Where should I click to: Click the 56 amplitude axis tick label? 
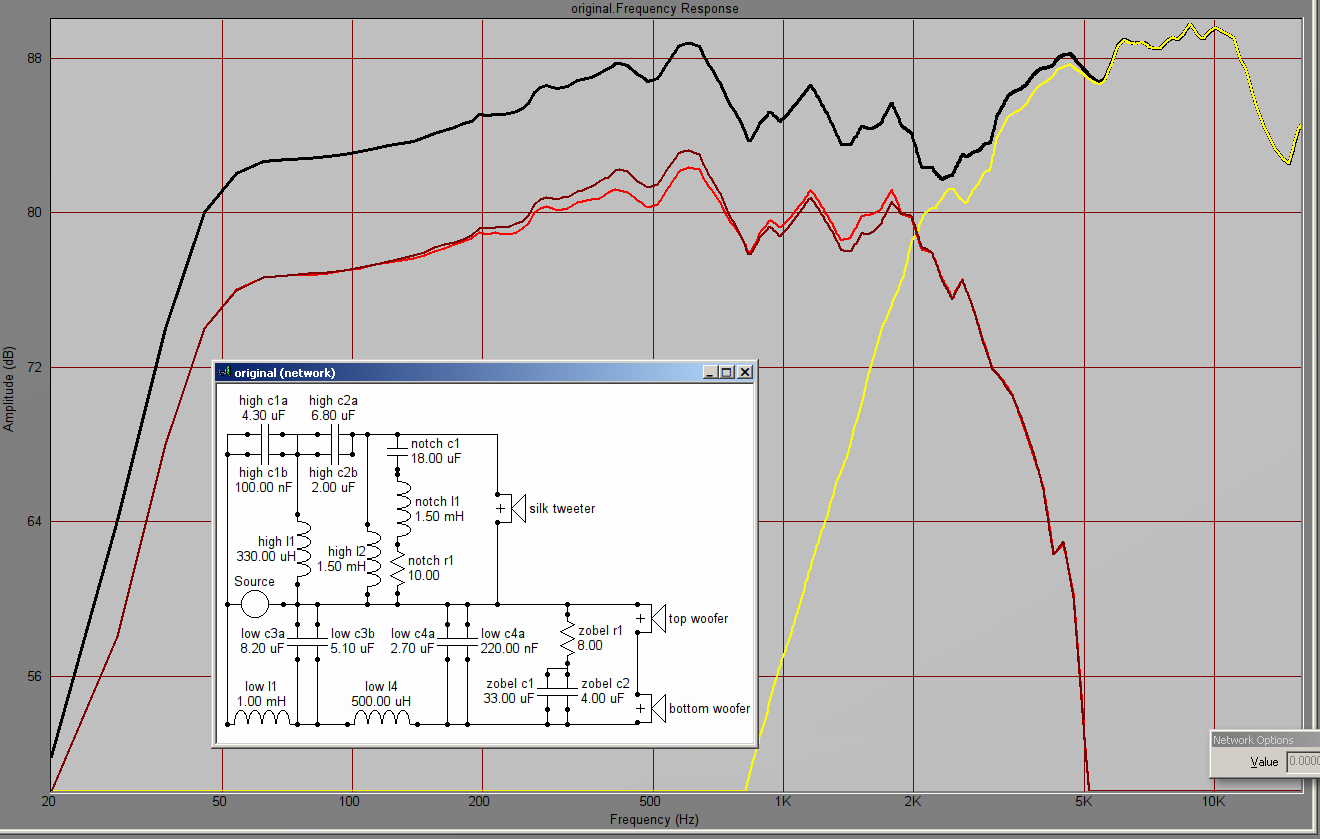[35, 676]
